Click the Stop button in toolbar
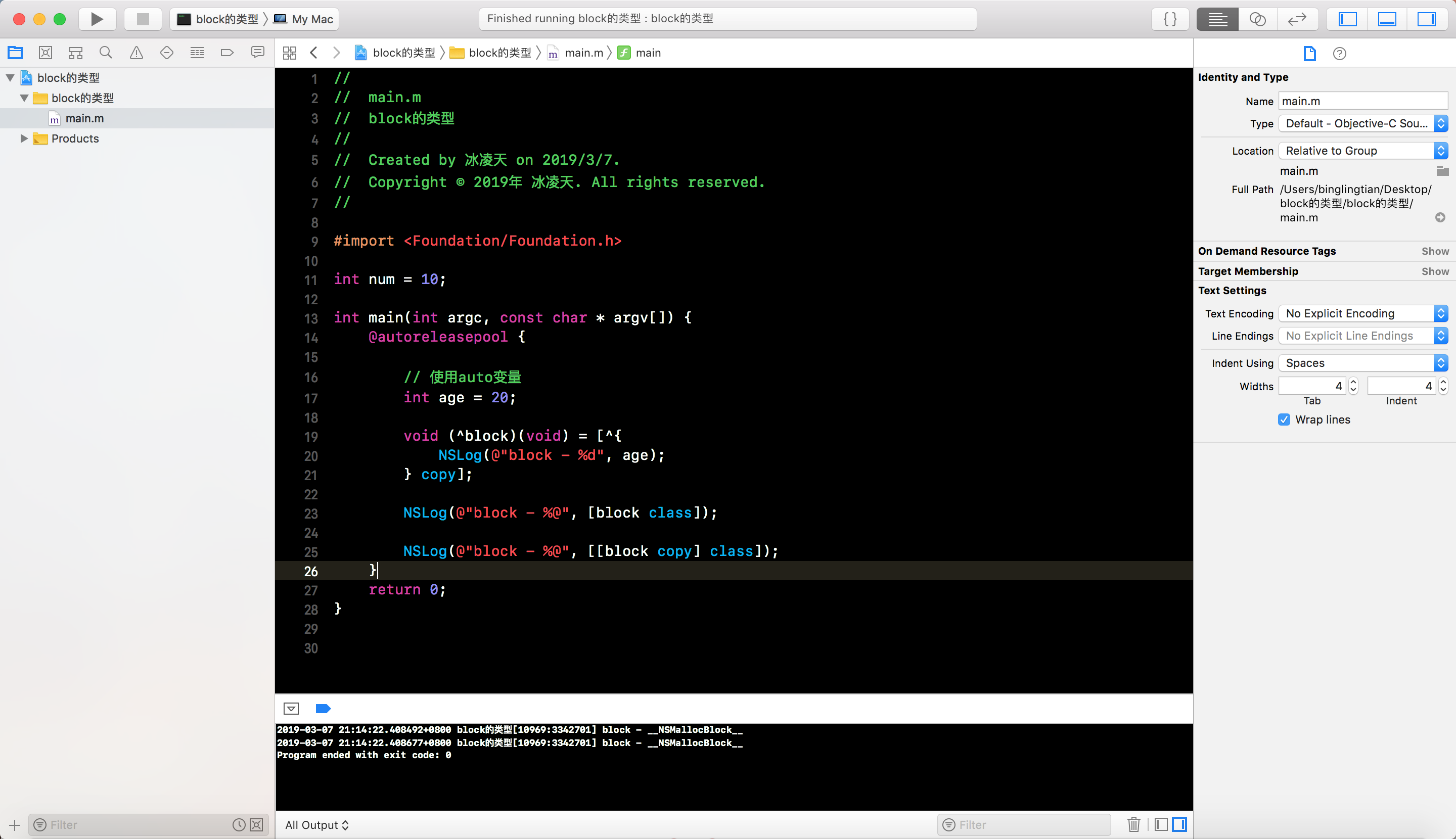The height and width of the screenshot is (839, 1456). point(143,19)
